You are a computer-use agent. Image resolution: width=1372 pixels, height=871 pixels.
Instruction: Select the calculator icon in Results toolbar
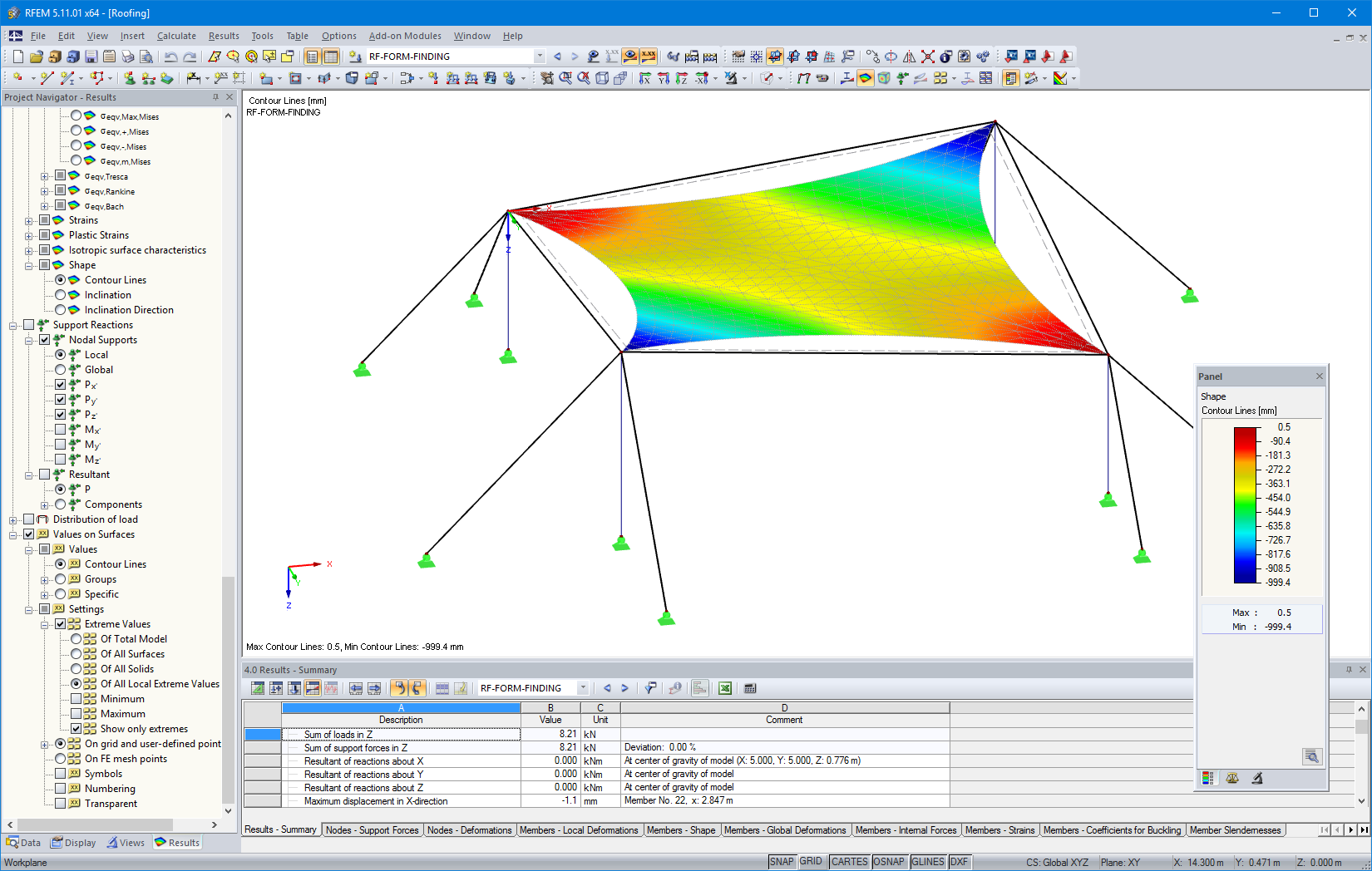click(x=749, y=688)
